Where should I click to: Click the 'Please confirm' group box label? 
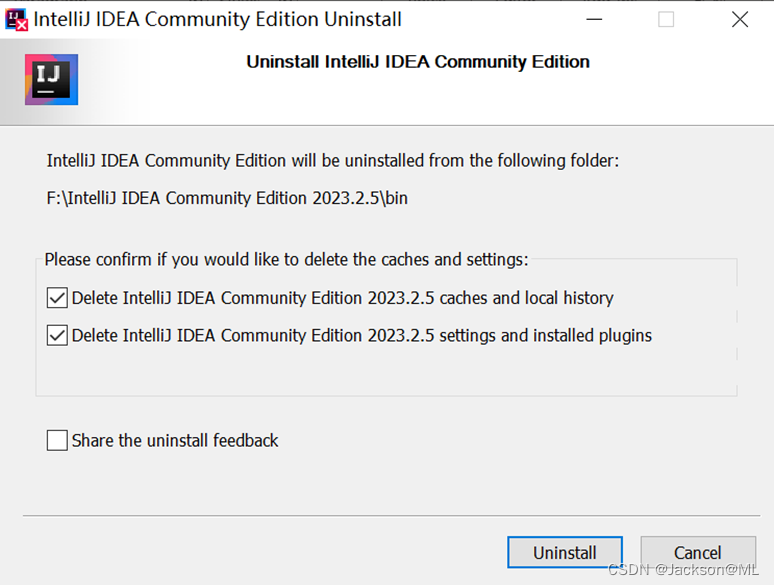[286, 260]
